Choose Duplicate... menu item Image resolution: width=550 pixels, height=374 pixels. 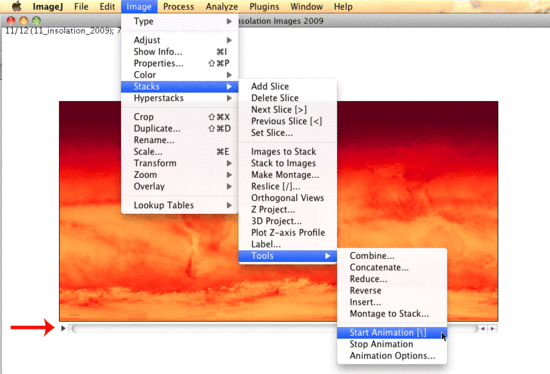tap(180, 128)
